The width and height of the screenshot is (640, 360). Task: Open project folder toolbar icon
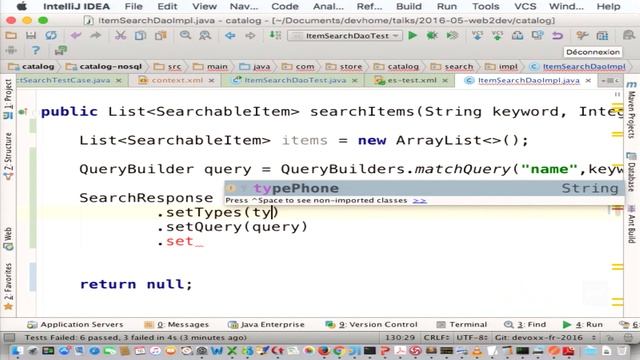point(11,36)
